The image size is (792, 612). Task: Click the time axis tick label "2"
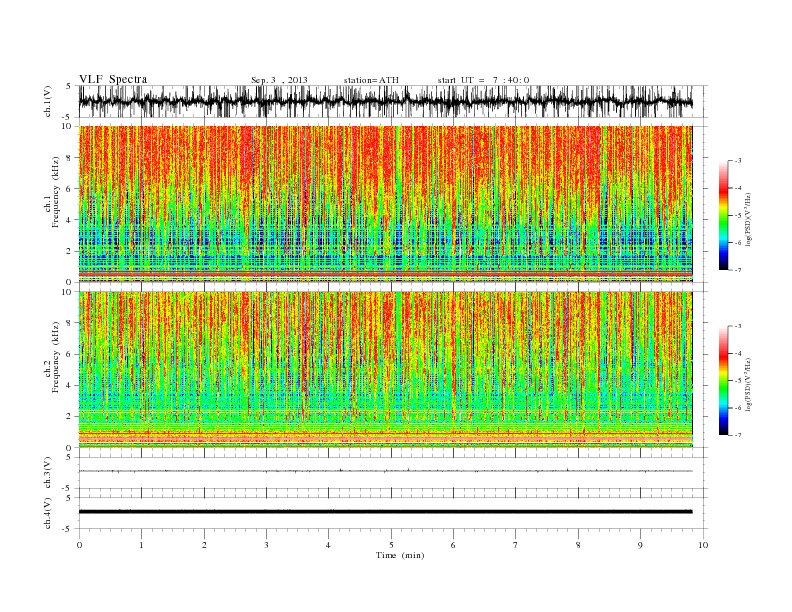pos(204,545)
